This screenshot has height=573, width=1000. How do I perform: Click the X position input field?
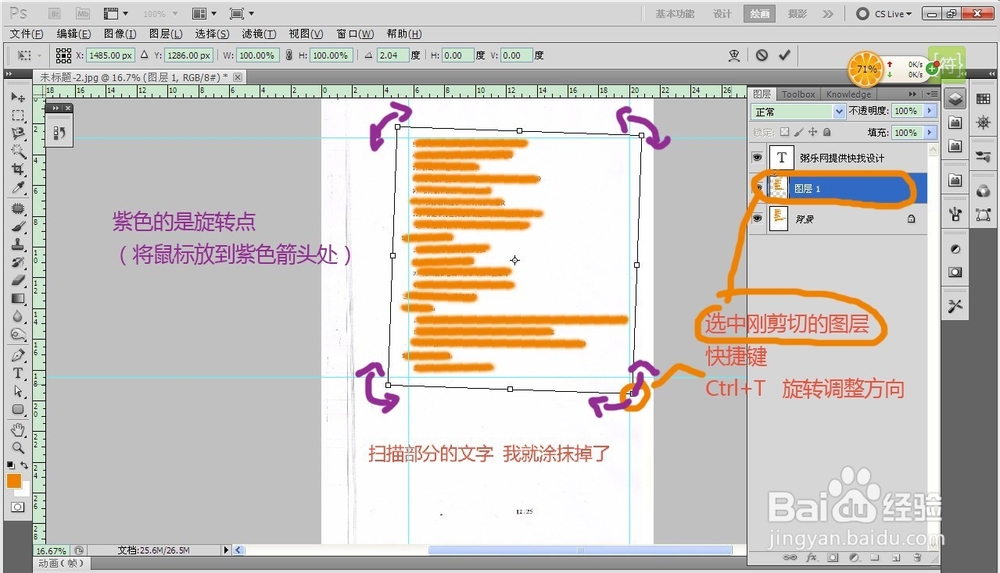110,56
